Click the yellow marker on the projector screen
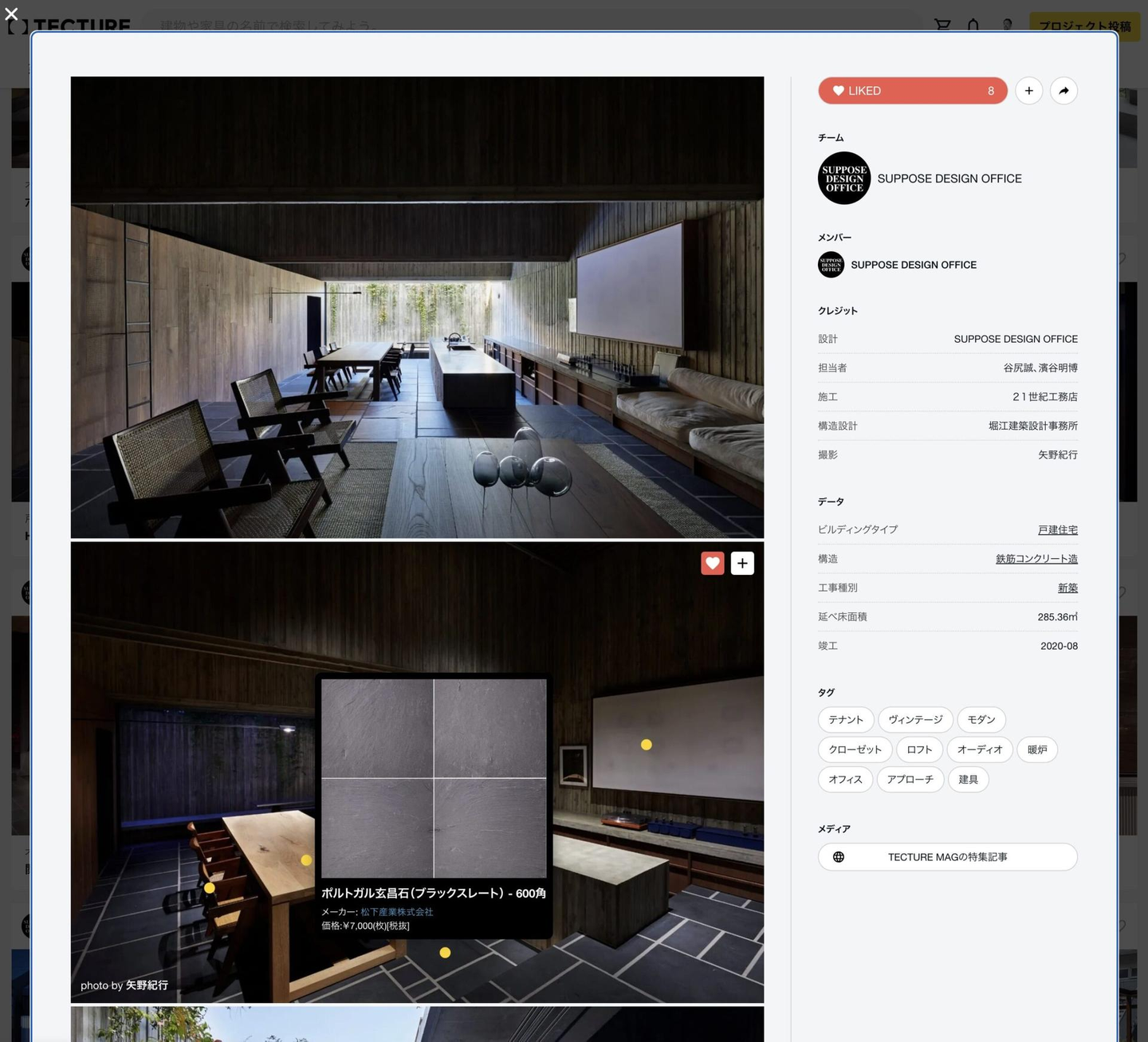 click(x=647, y=745)
